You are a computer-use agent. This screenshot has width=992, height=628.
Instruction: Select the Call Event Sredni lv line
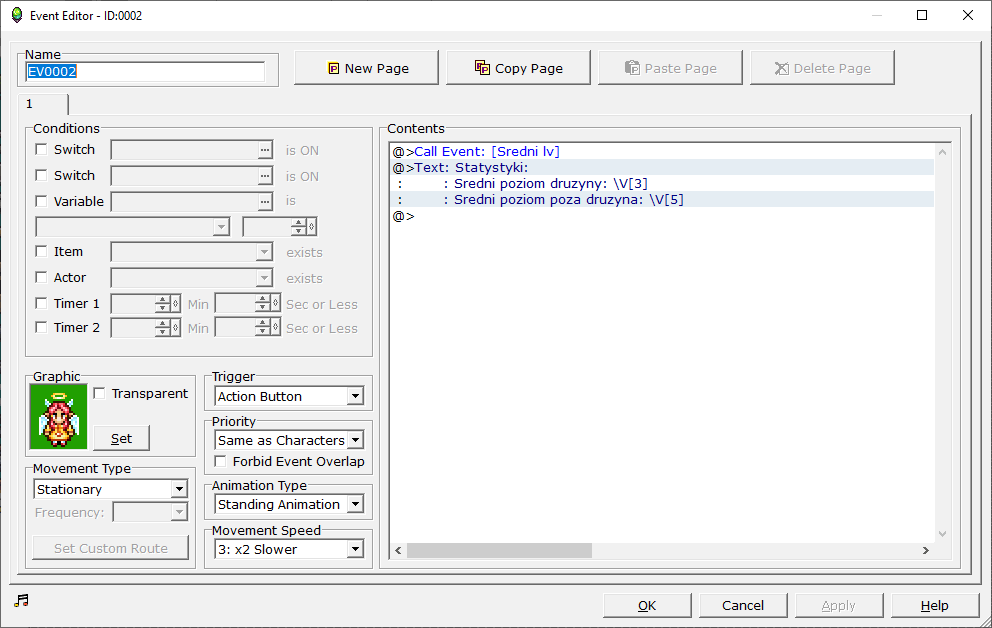point(662,151)
